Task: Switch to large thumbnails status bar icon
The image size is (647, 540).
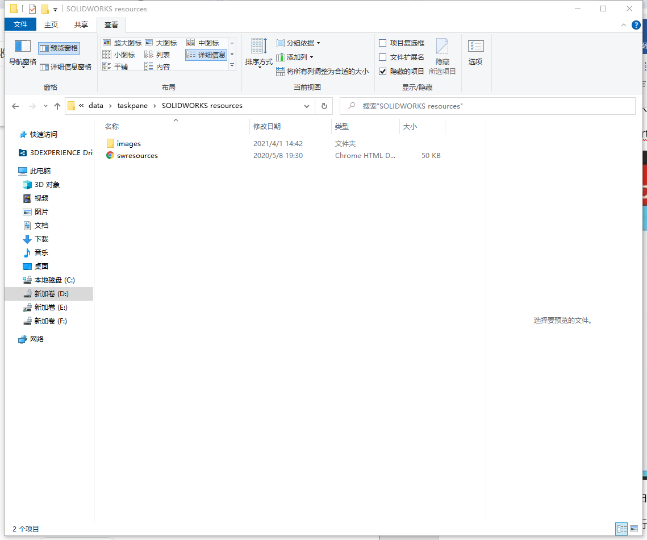Action: [x=634, y=528]
